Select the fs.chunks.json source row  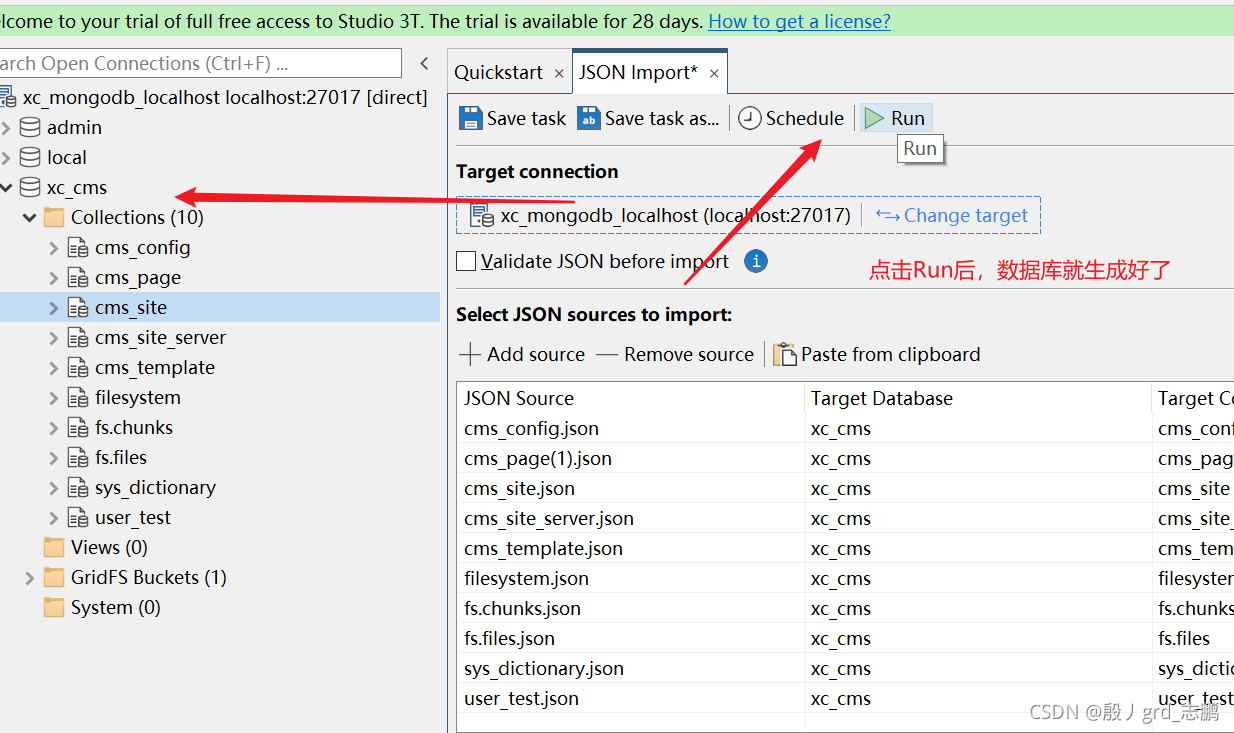coord(845,608)
